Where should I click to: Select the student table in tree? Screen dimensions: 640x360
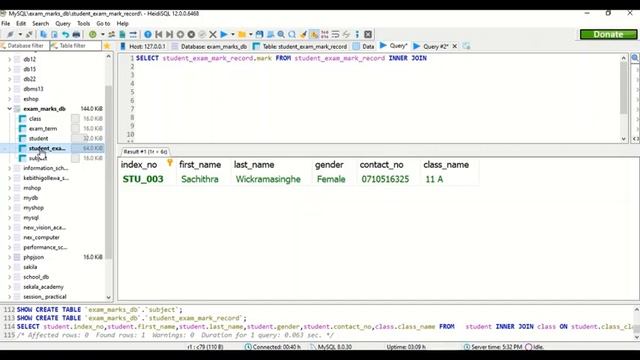38,138
